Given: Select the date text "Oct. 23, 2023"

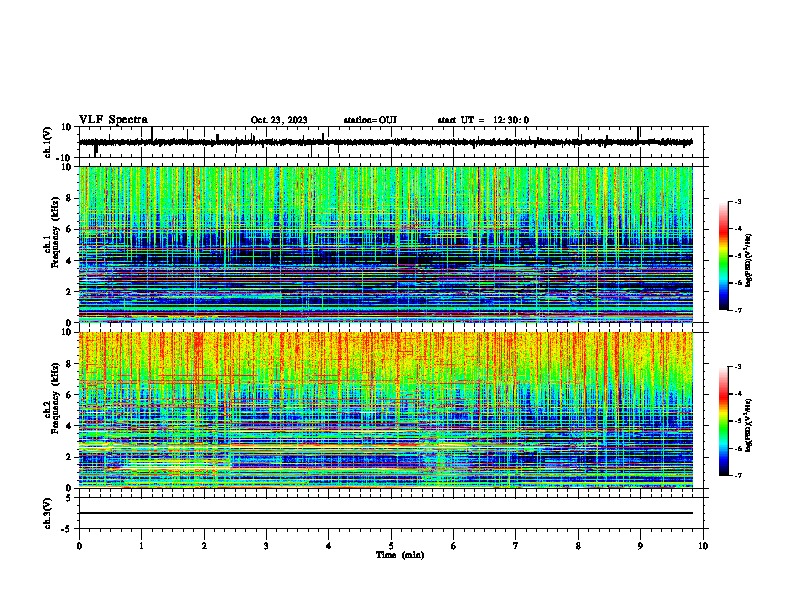Looking at the screenshot, I should pos(279,120).
